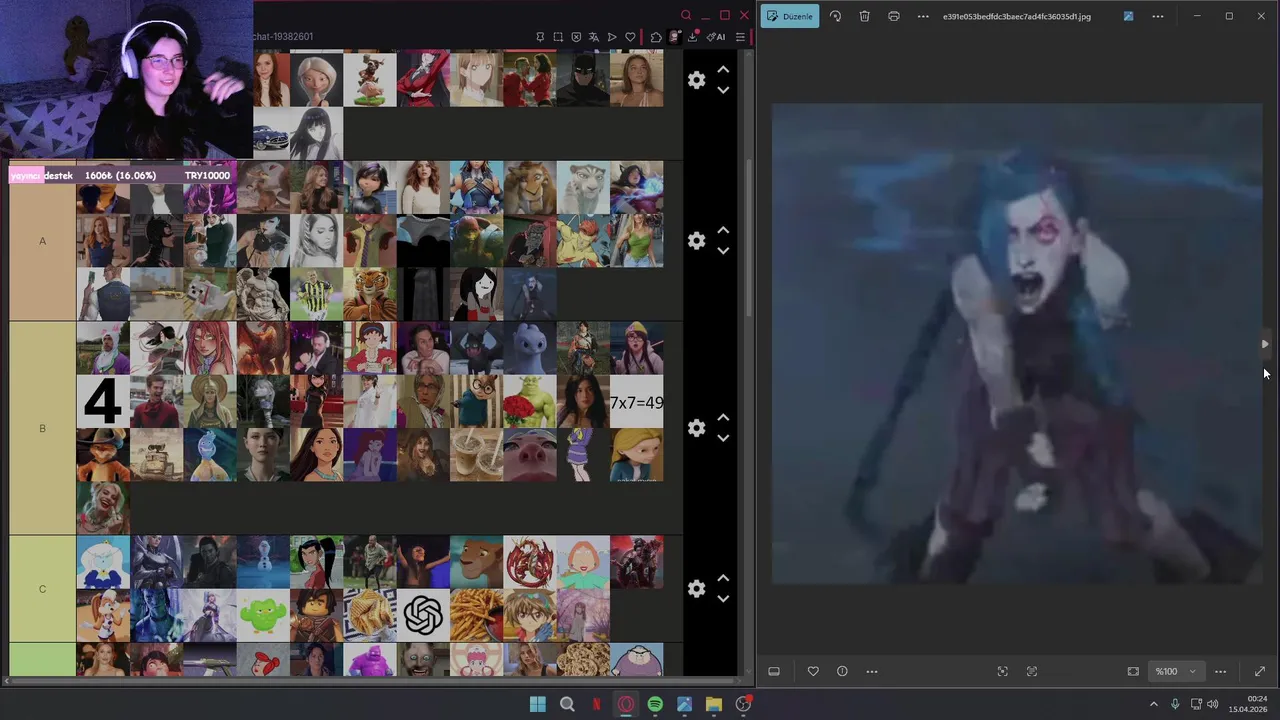Open ellipsis menu beside zoom dropdown
The image size is (1280, 720).
1220,671
